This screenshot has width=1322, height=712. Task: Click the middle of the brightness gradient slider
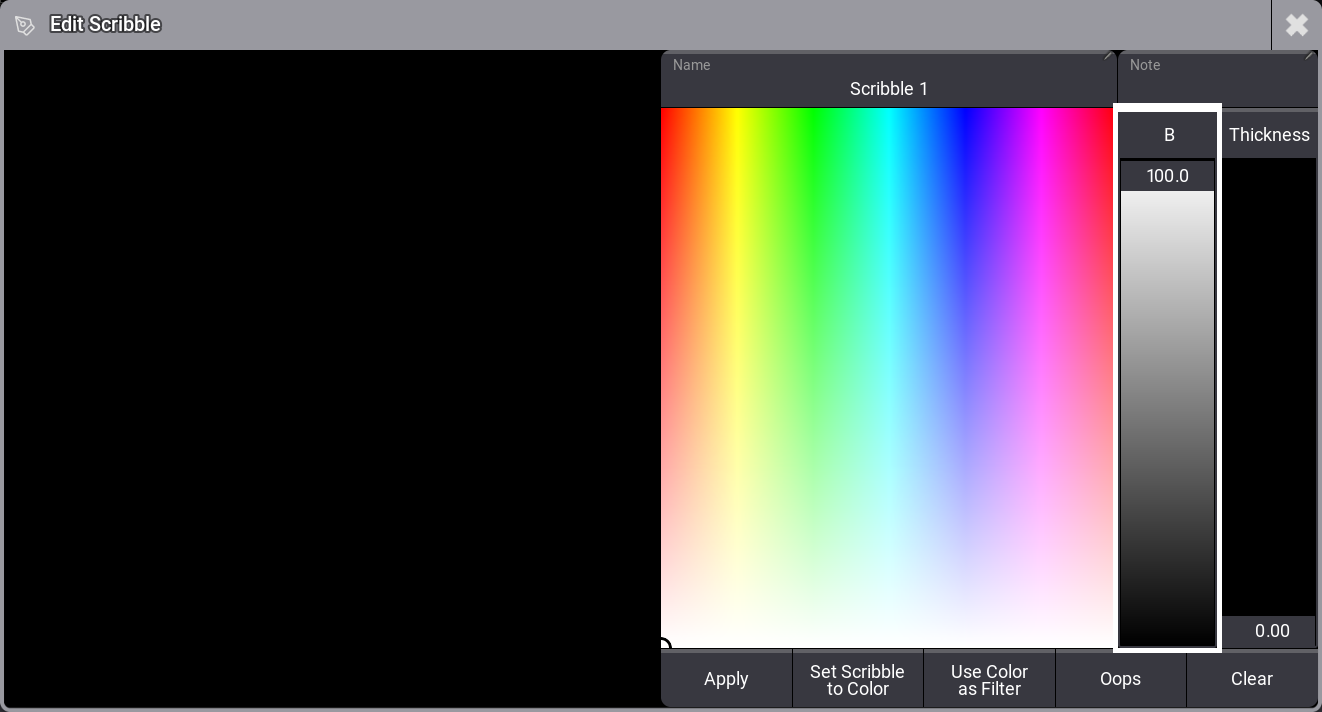point(1167,418)
